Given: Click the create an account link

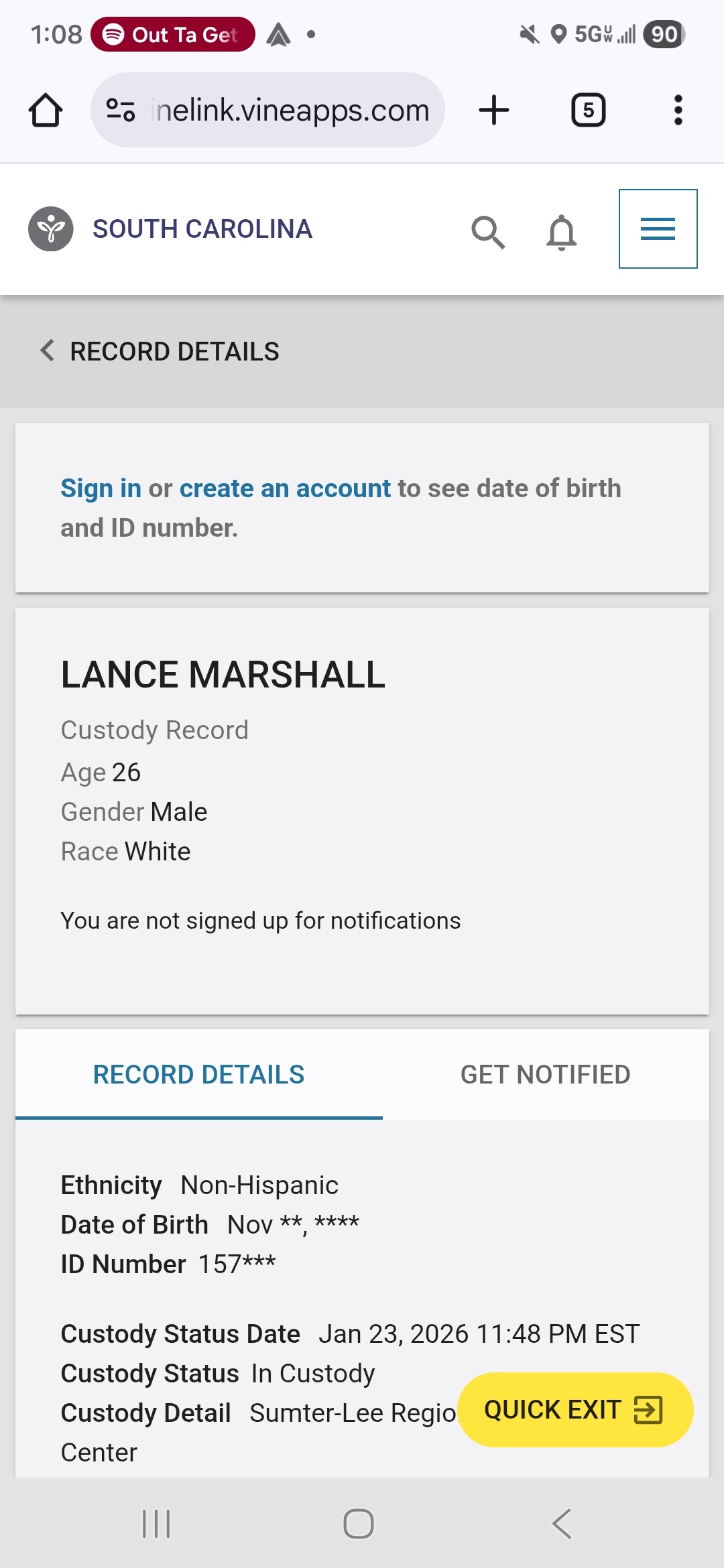Looking at the screenshot, I should (285, 488).
